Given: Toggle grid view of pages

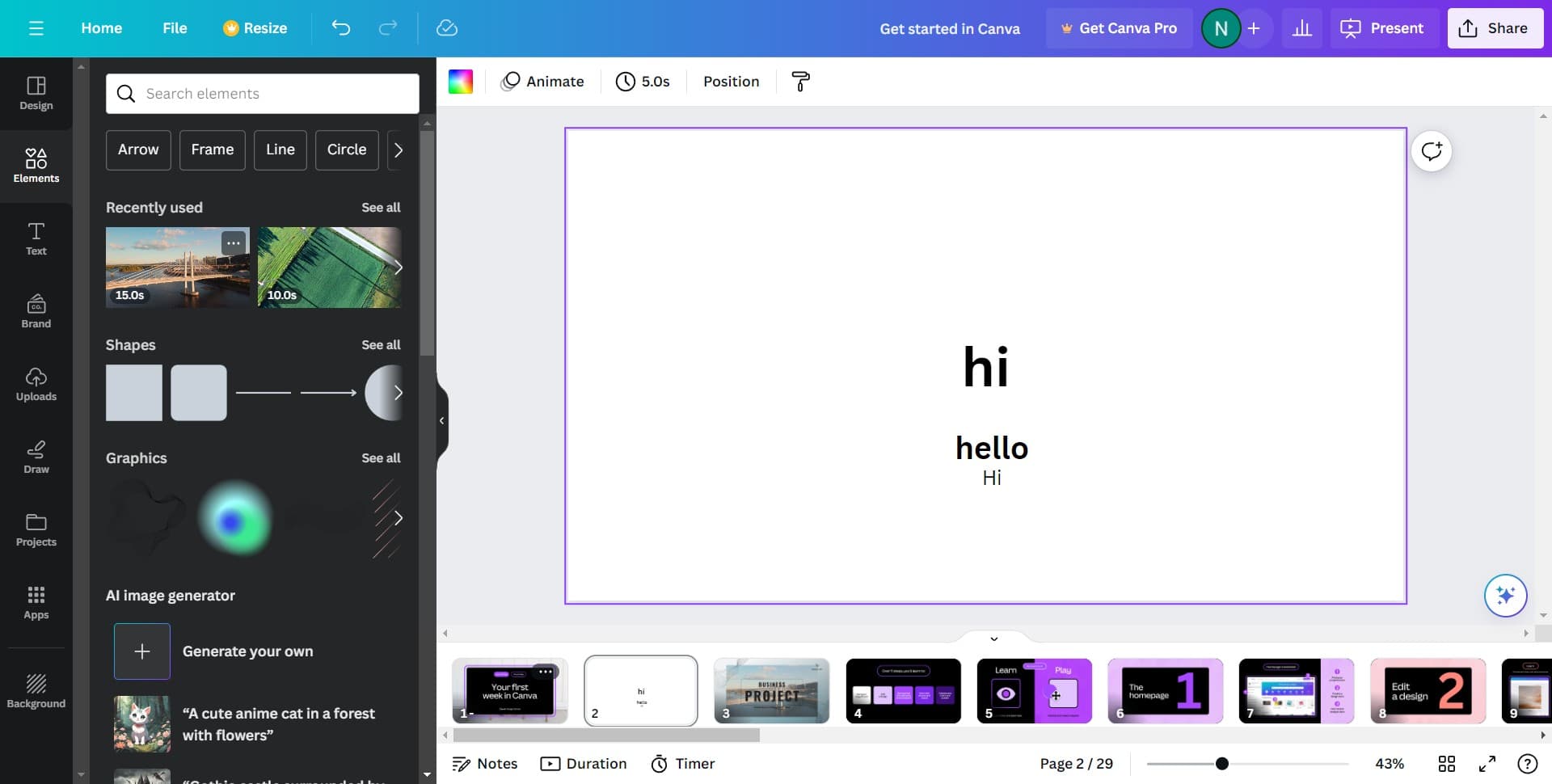Looking at the screenshot, I should pos(1446,764).
